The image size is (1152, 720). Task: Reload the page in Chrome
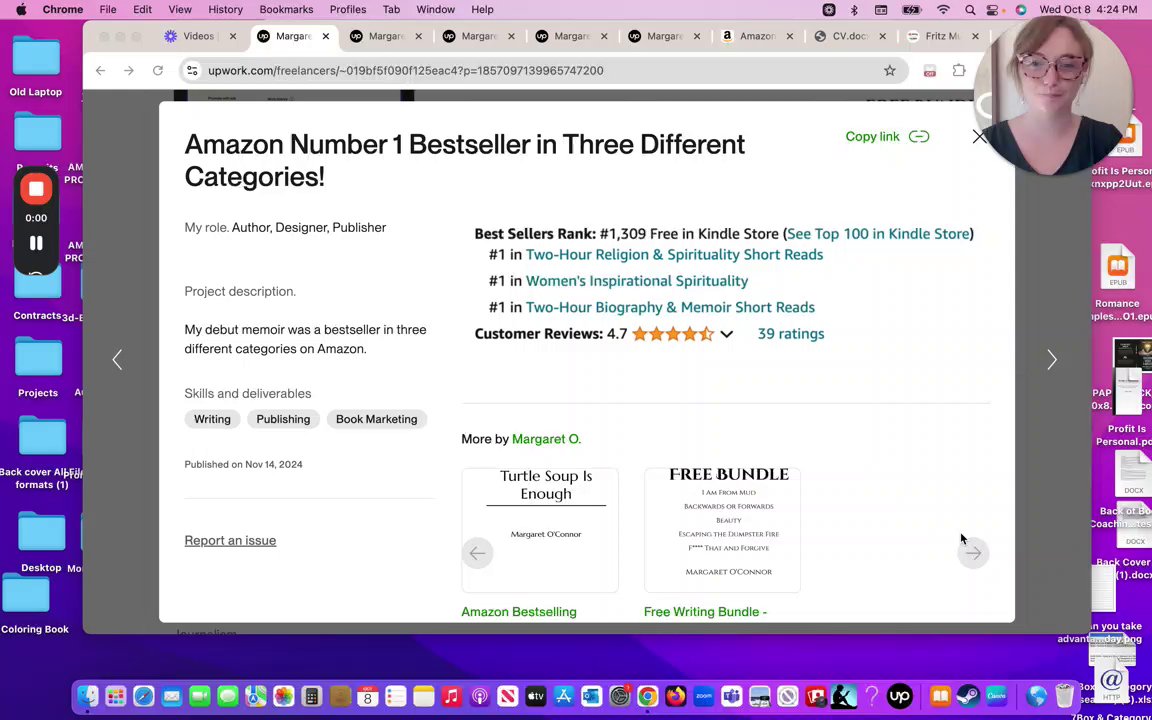pyautogui.click(x=157, y=71)
